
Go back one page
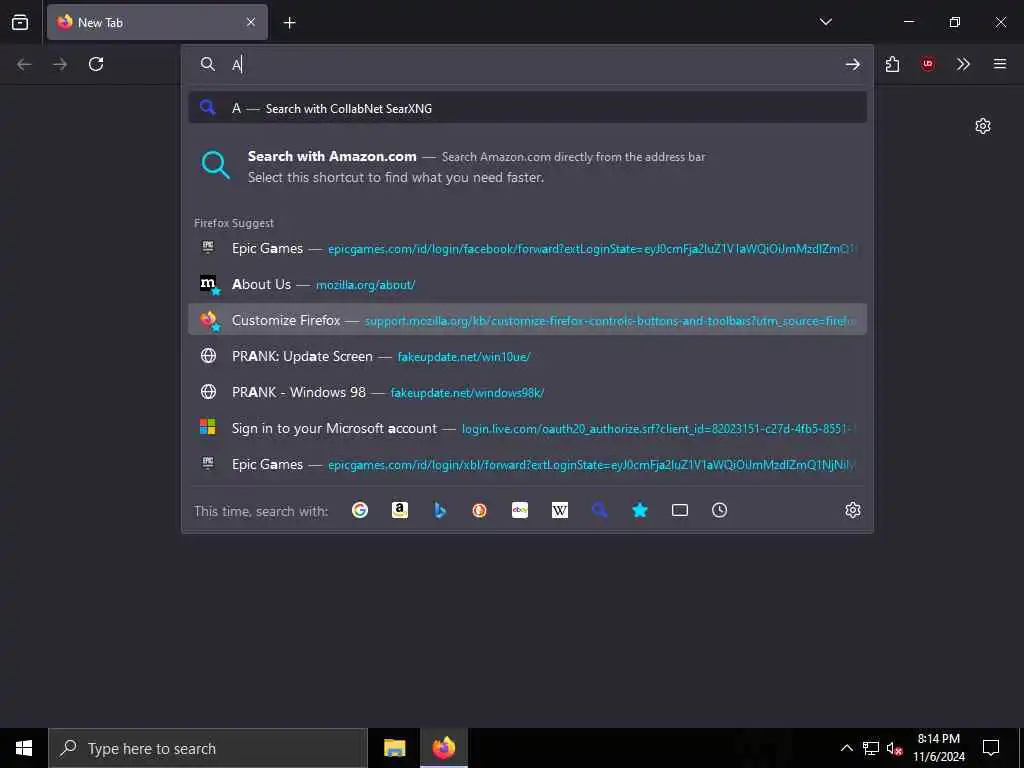[24, 64]
